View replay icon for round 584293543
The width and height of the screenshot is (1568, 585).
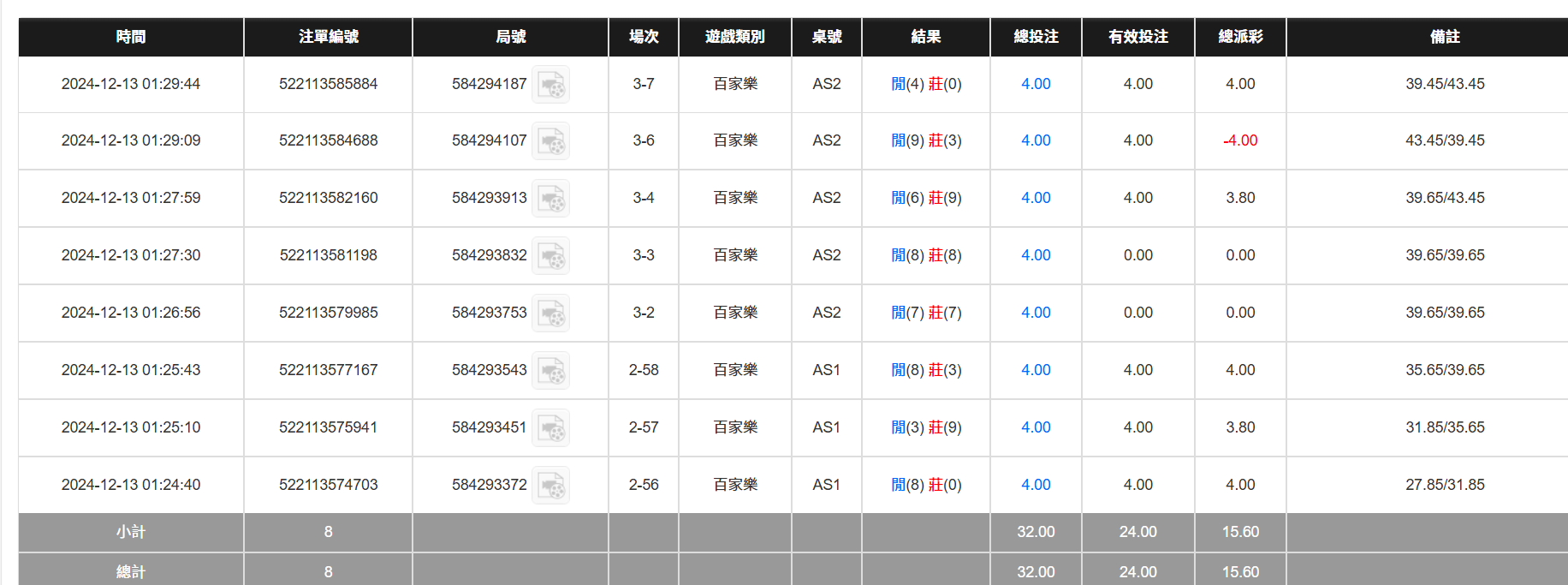[550, 371]
